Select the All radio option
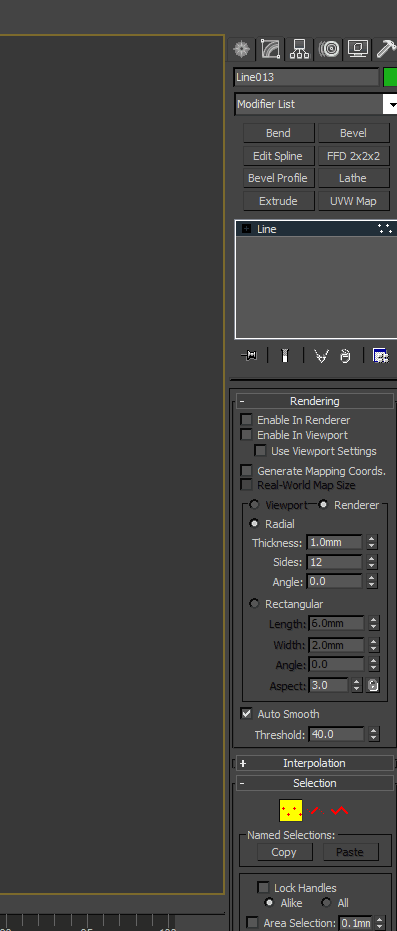Viewport: 397px width, 931px height. coord(326,902)
